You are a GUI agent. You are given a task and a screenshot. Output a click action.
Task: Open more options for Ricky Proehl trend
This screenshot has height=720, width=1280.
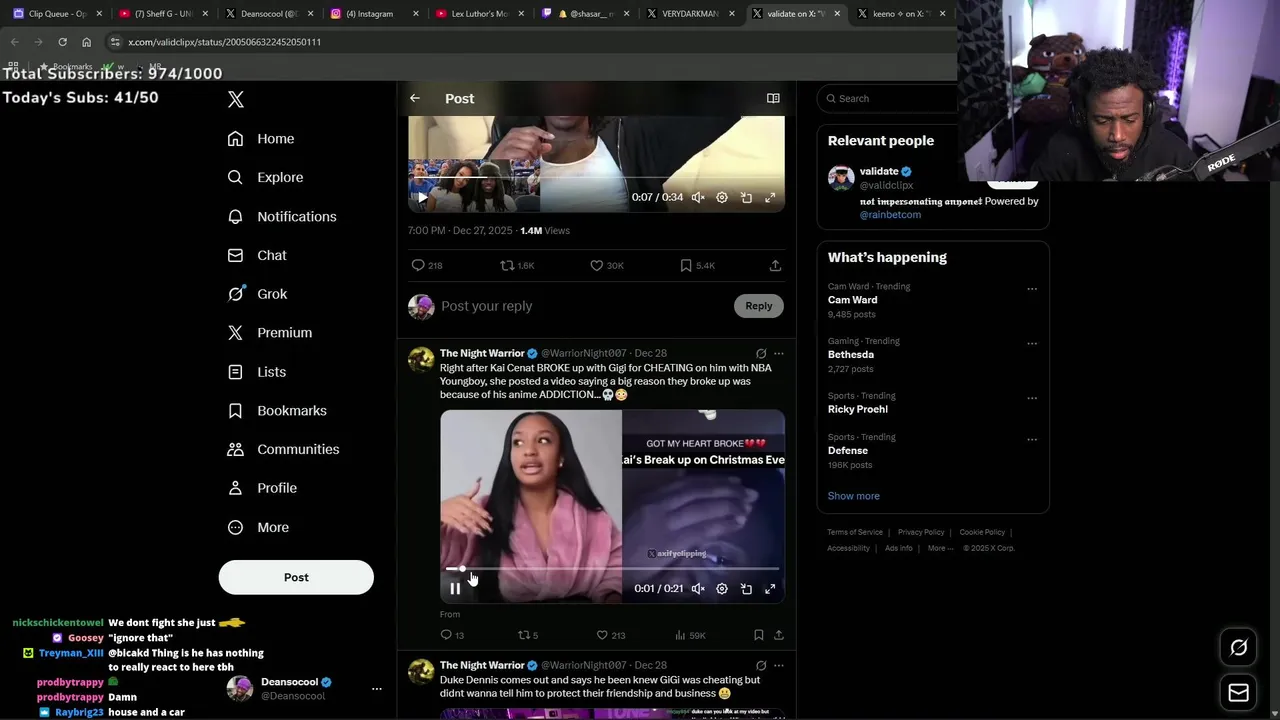pyautogui.click(x=1032, y=399)
